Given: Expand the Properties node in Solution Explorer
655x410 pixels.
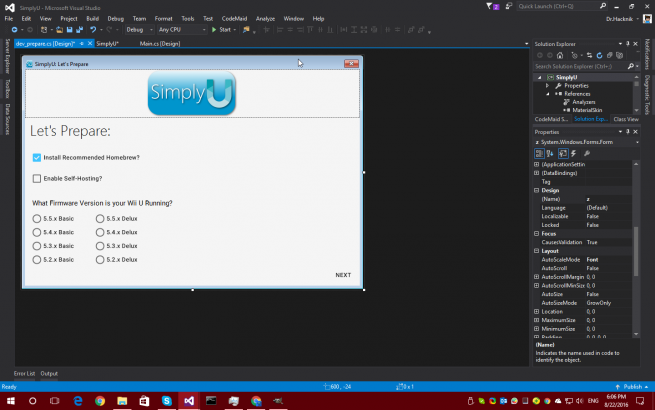Looking at the screenshot, I should pyautogui.click(x=547, y=86).
